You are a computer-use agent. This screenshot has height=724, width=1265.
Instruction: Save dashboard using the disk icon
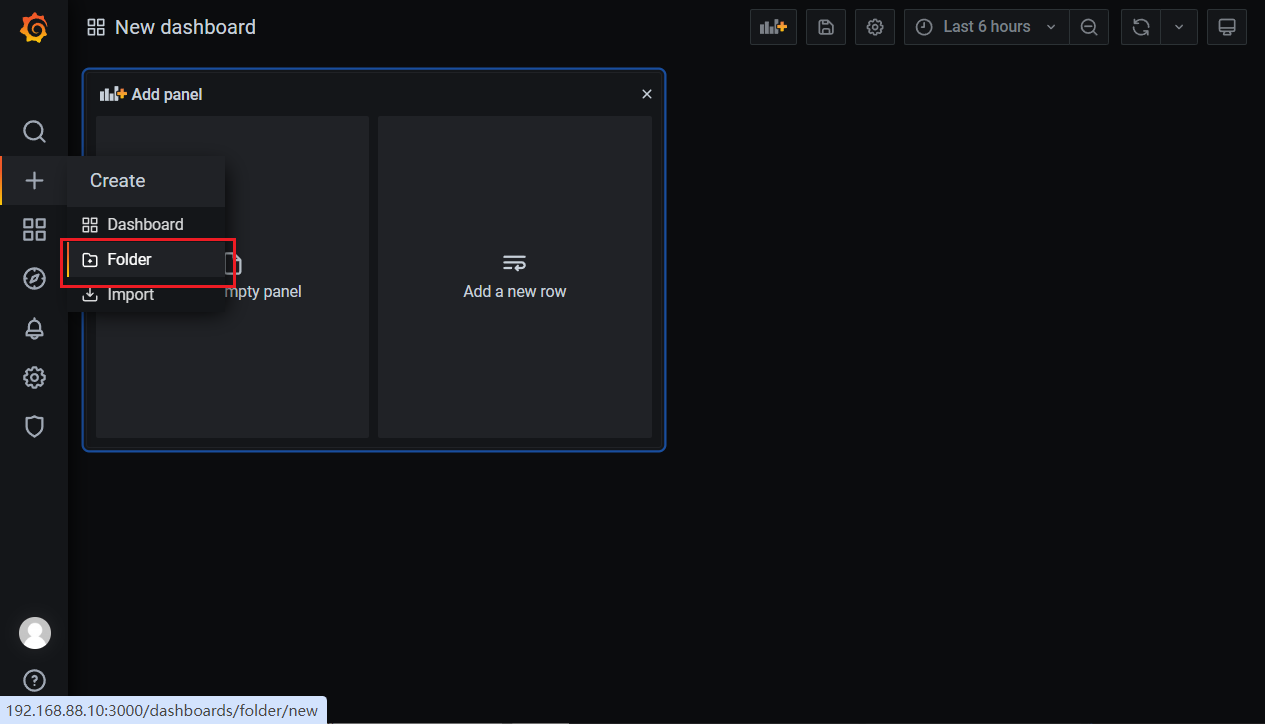(826, 27)
